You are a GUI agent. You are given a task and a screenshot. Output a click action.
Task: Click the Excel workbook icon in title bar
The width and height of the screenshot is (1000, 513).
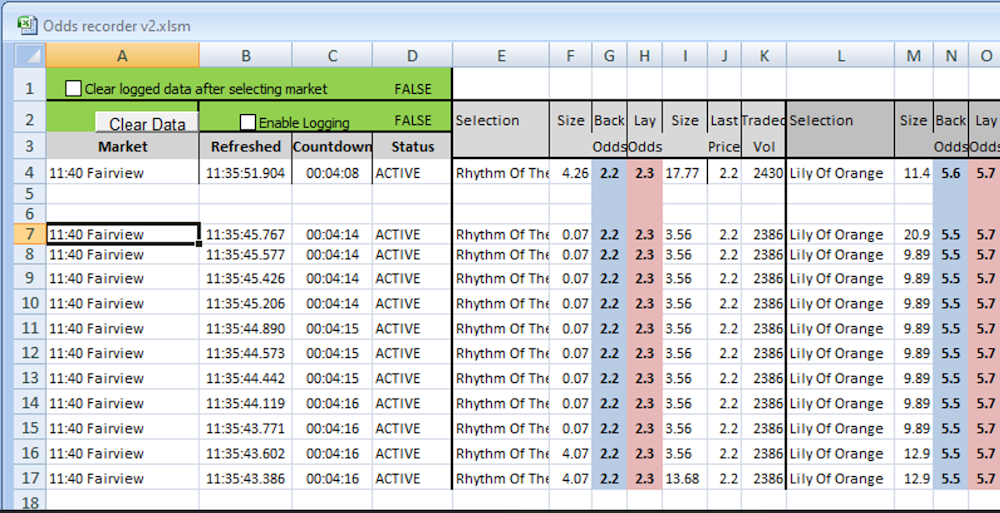(27, 25)
